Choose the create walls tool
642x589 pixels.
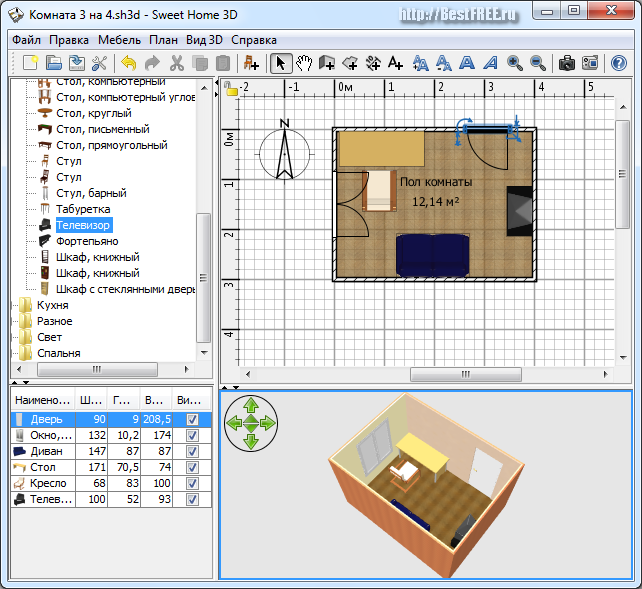tap(327, 63)
